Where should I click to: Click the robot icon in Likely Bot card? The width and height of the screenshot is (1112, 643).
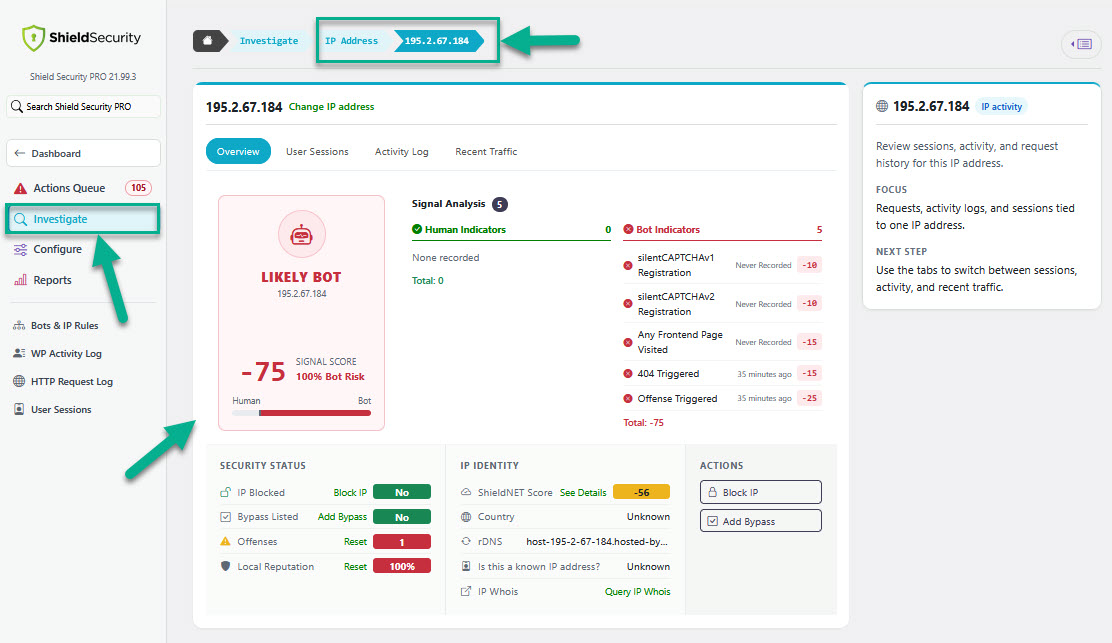click(301, 235)
